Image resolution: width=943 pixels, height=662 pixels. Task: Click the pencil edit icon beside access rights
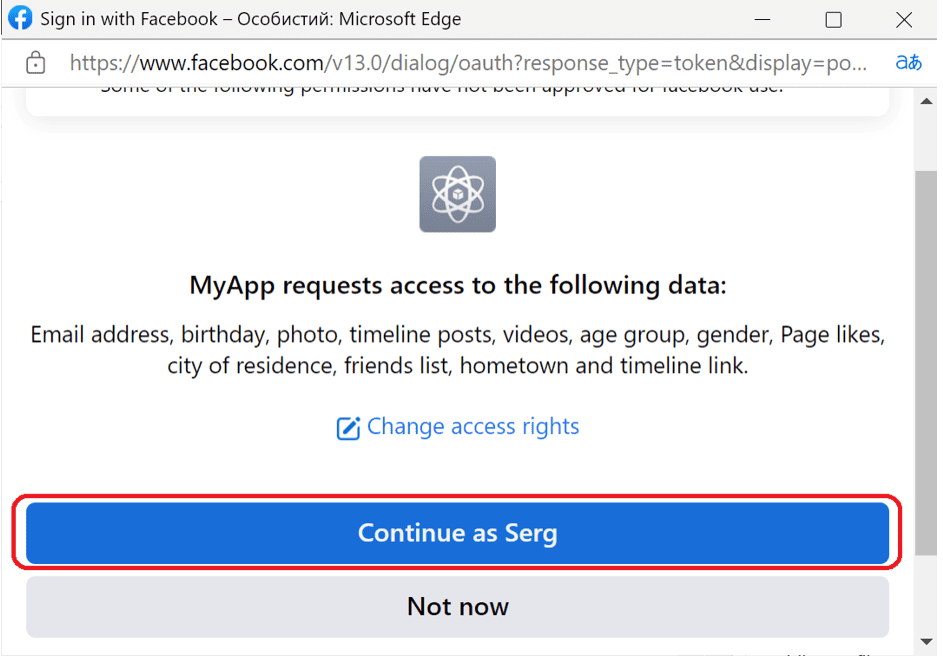click(x=348, y=428)
